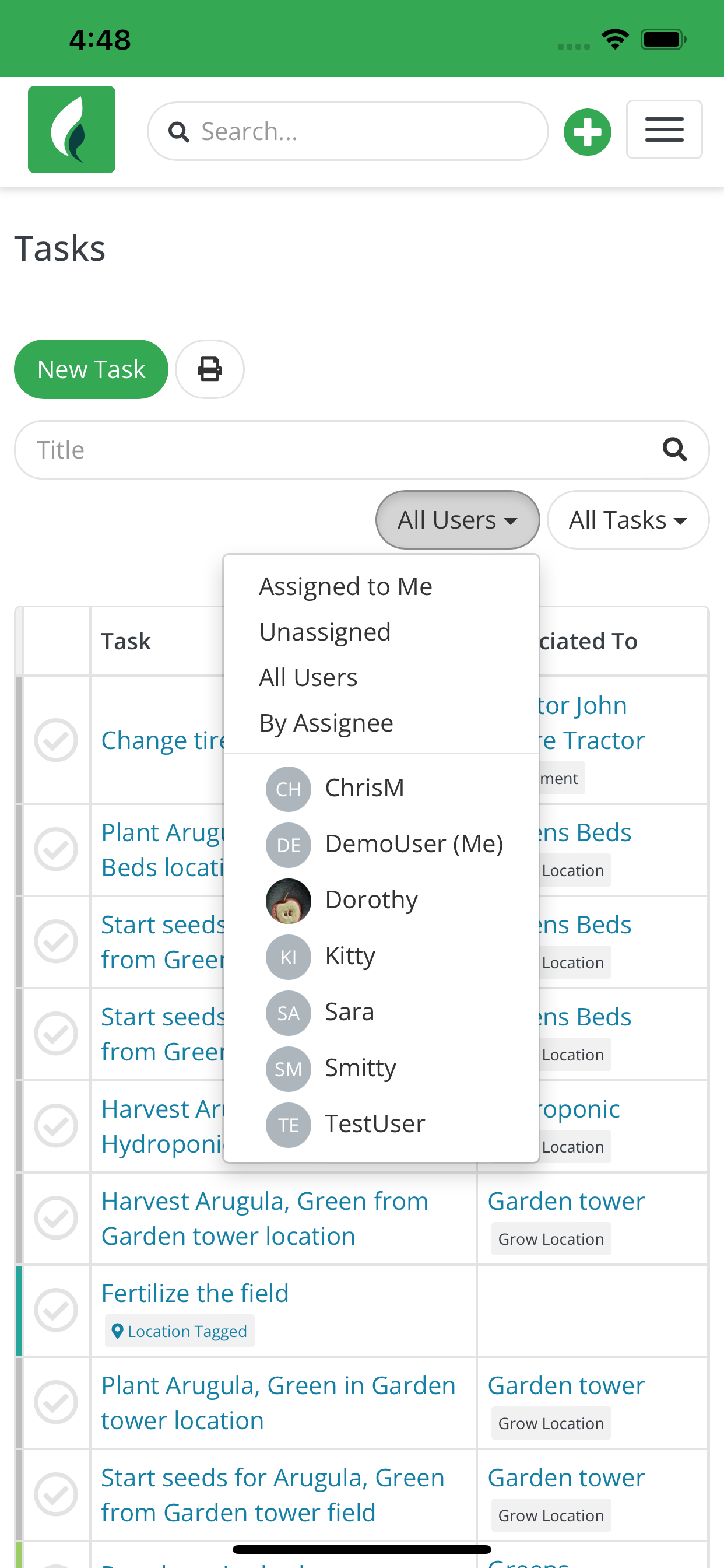The image size is (724, 1568).
Task: Complete Harvest Arugula Garden tower task
Action: click(x=56, y=1217)
